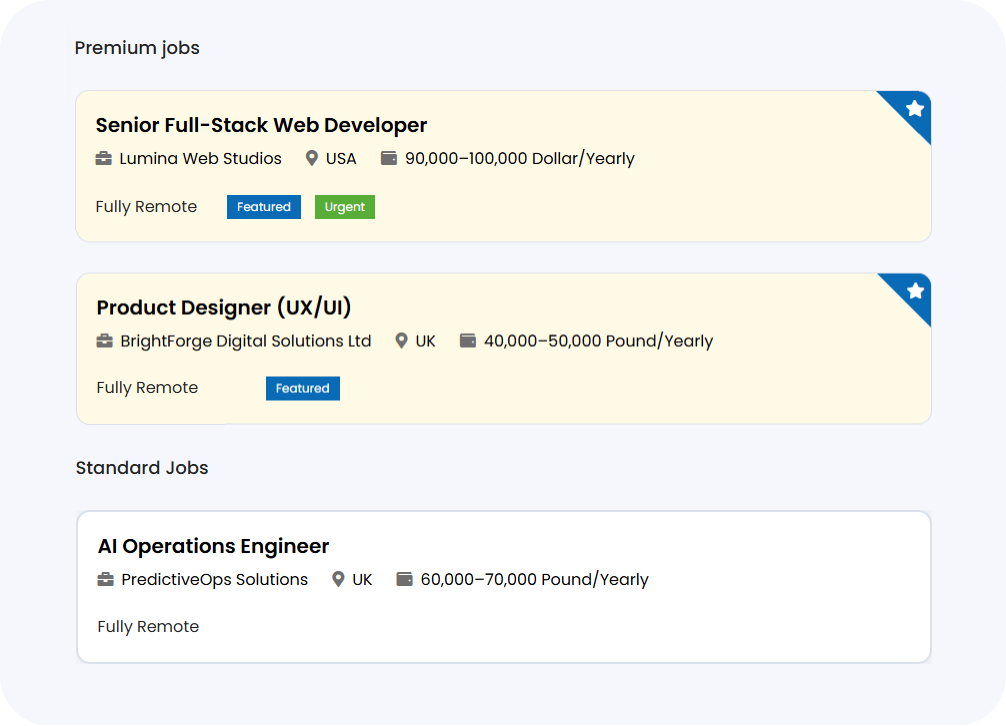Click the green Urgent tag
The image size is (1006, 726).
point(345,207)
